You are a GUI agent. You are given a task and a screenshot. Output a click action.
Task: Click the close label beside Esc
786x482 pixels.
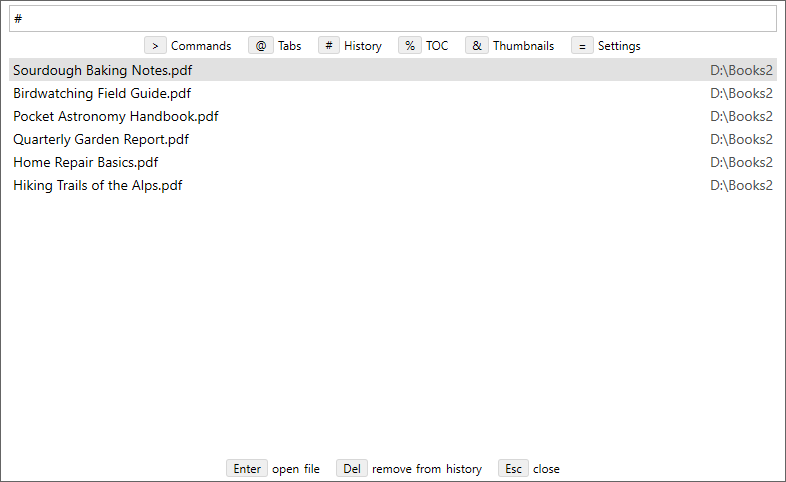[546, 469]
